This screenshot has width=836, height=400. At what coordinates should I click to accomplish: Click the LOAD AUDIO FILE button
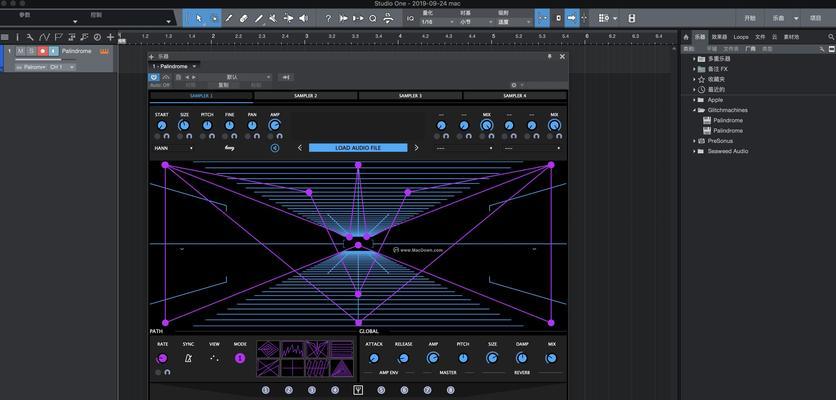(x=358, y=148)
